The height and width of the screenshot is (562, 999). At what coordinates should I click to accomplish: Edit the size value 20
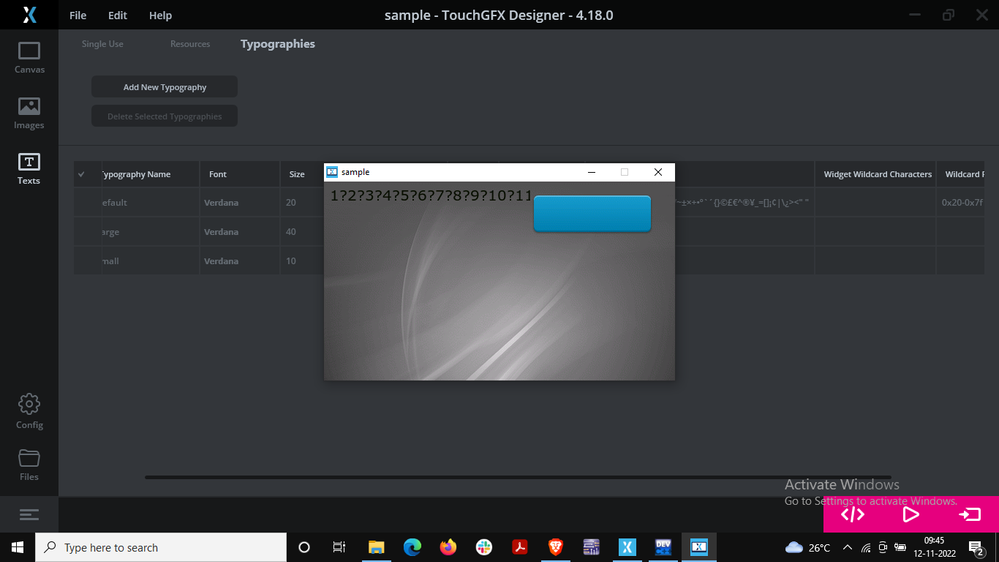pos(291,203)
